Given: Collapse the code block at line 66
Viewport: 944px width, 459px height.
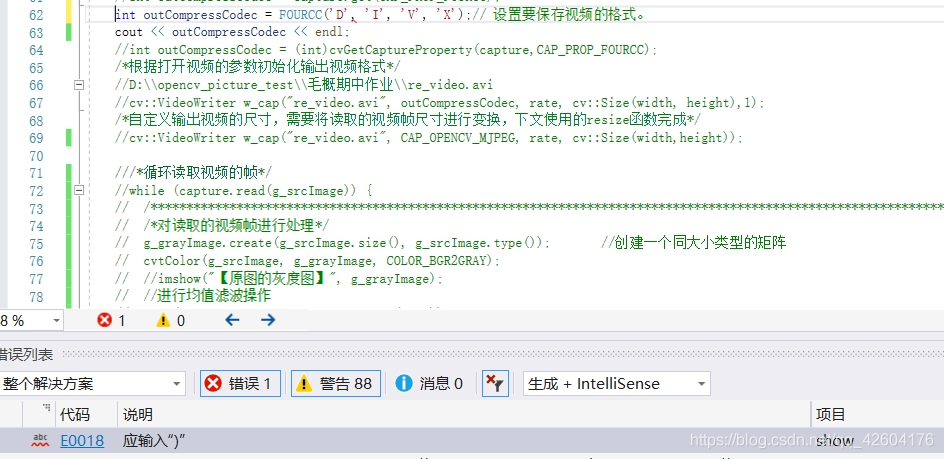Looking at the screenshot, I should coord(78,85).
